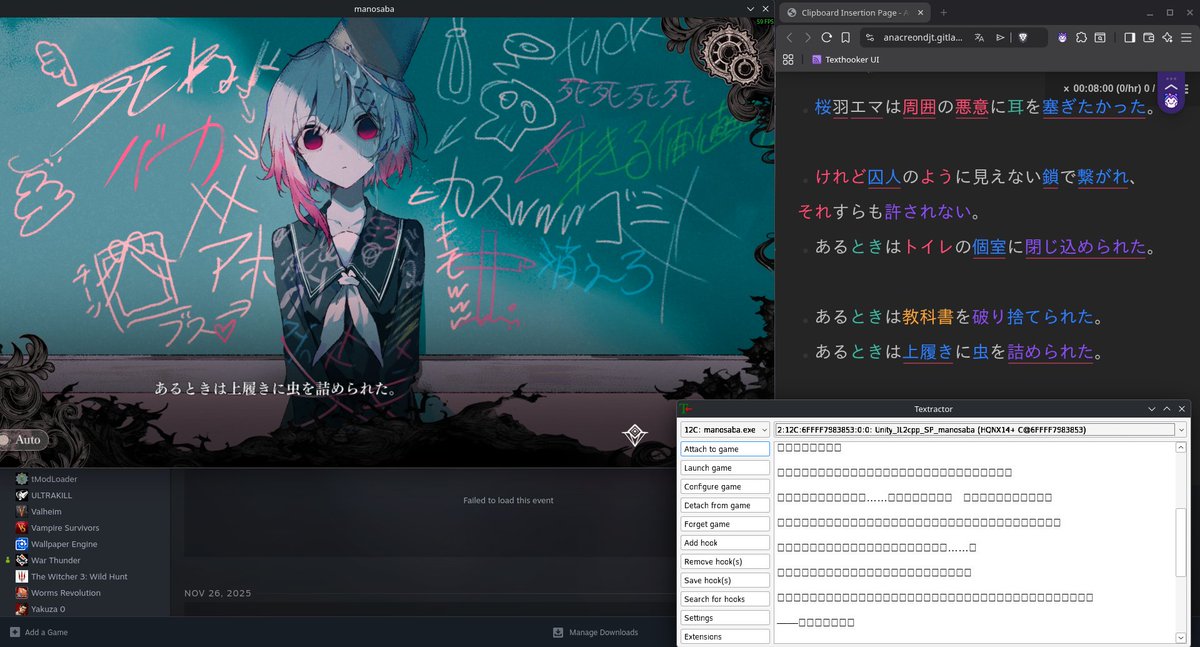Click the word トイレ in texthooker page
Screen dimensions: 1200x647
(x=929, y=247)
